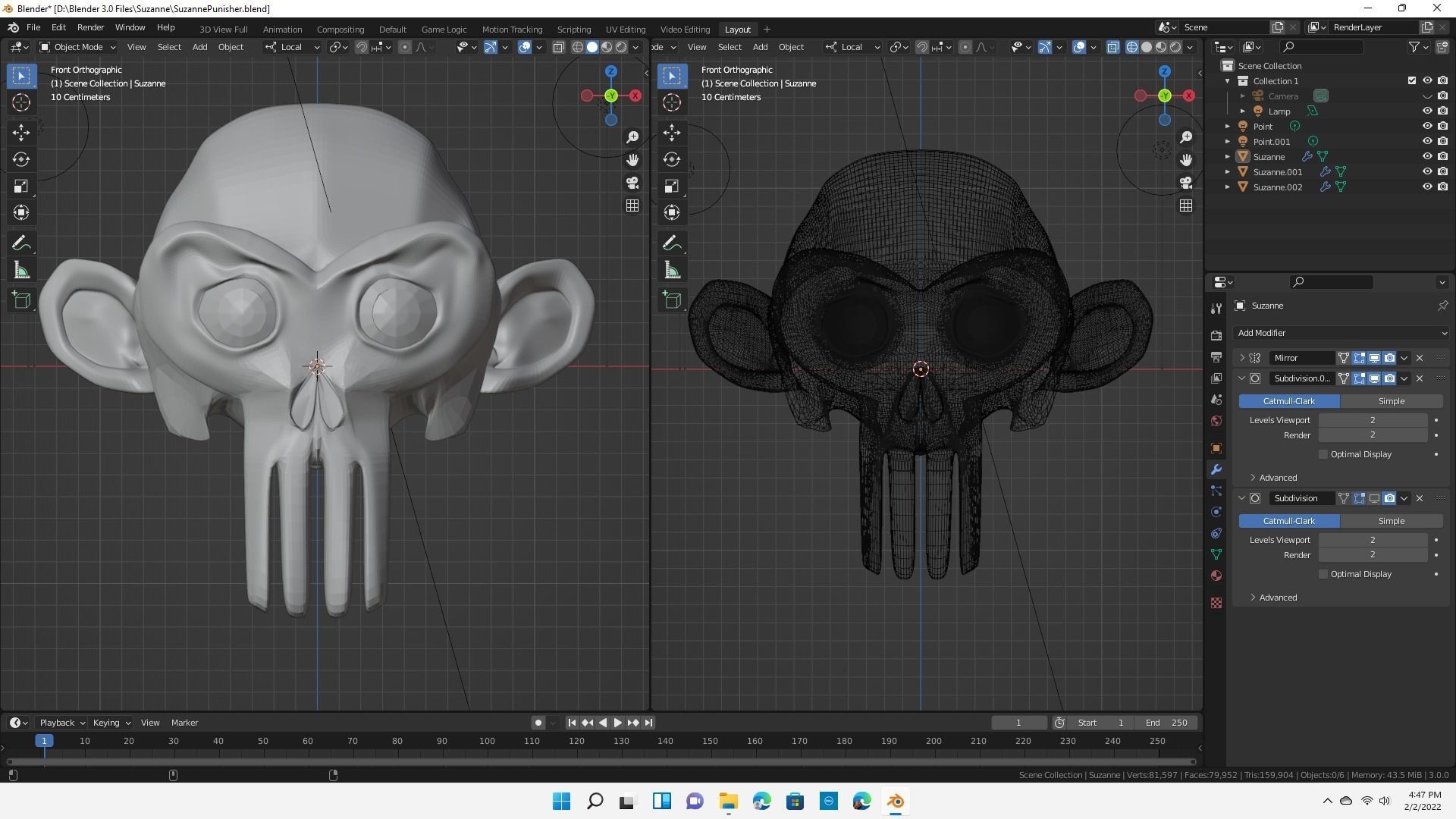Activate the Transform tool in left viewport

tap(21, 212)
